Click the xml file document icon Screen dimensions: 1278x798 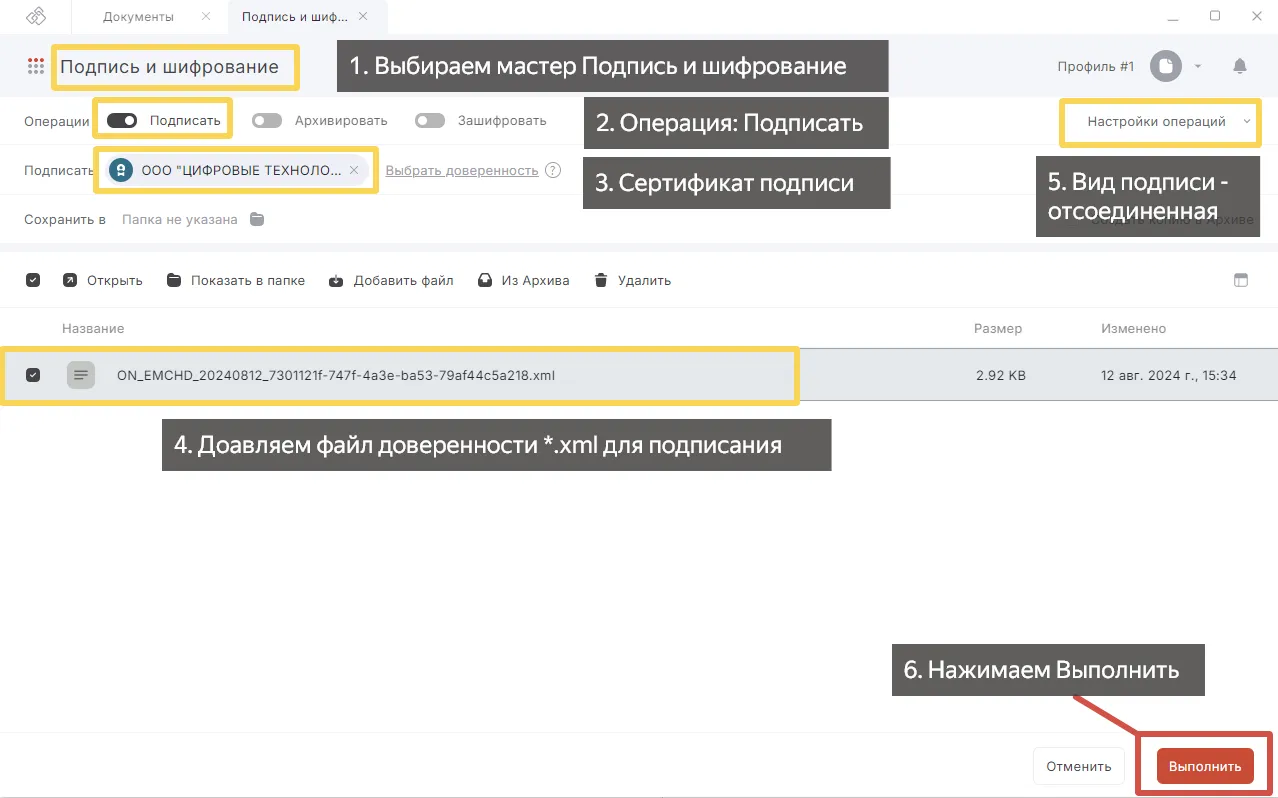click(81, 375)
